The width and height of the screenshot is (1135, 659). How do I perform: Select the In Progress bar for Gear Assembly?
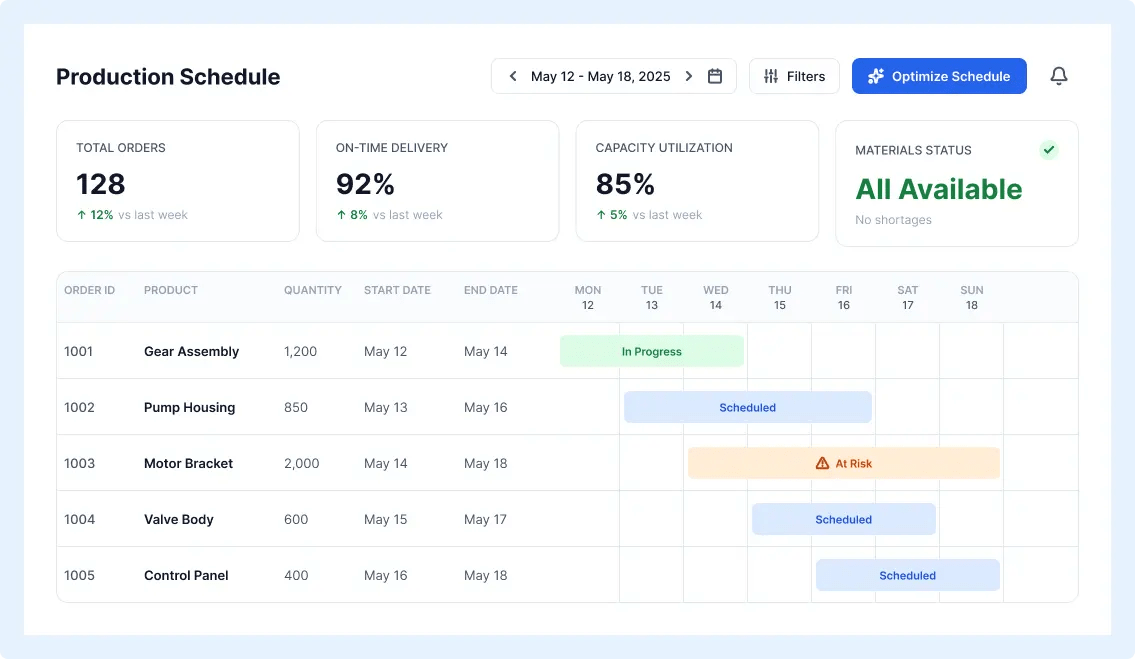[x=651, y=351]
